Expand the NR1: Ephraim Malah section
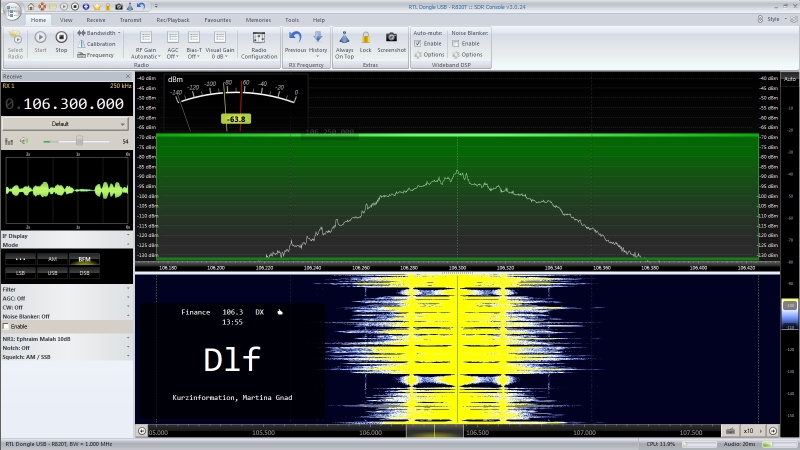The image size is (800, 450). (x=67, y=339)
